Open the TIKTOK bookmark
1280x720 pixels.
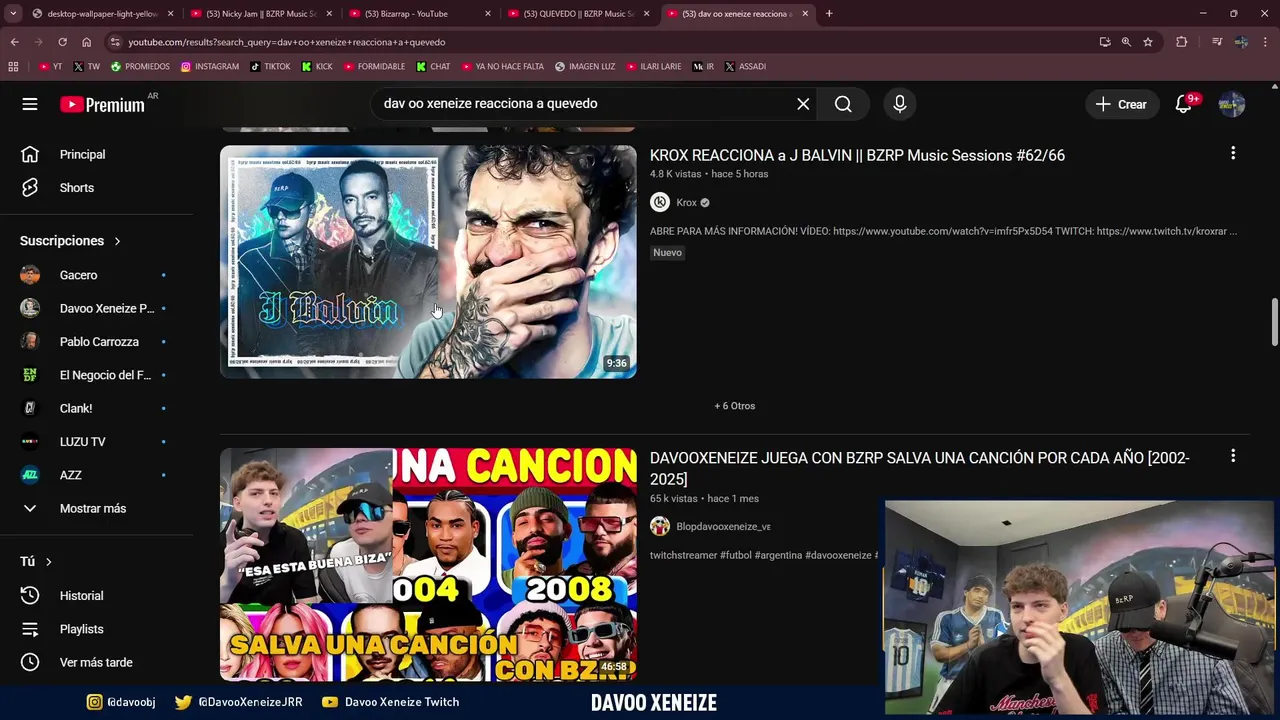tap(270, 67)
